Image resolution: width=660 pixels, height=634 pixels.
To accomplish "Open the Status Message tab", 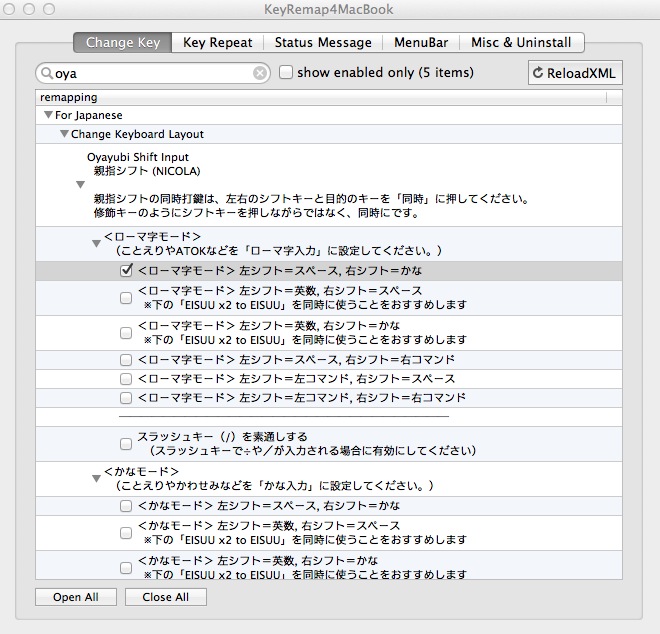I will [x=323, y=43].
